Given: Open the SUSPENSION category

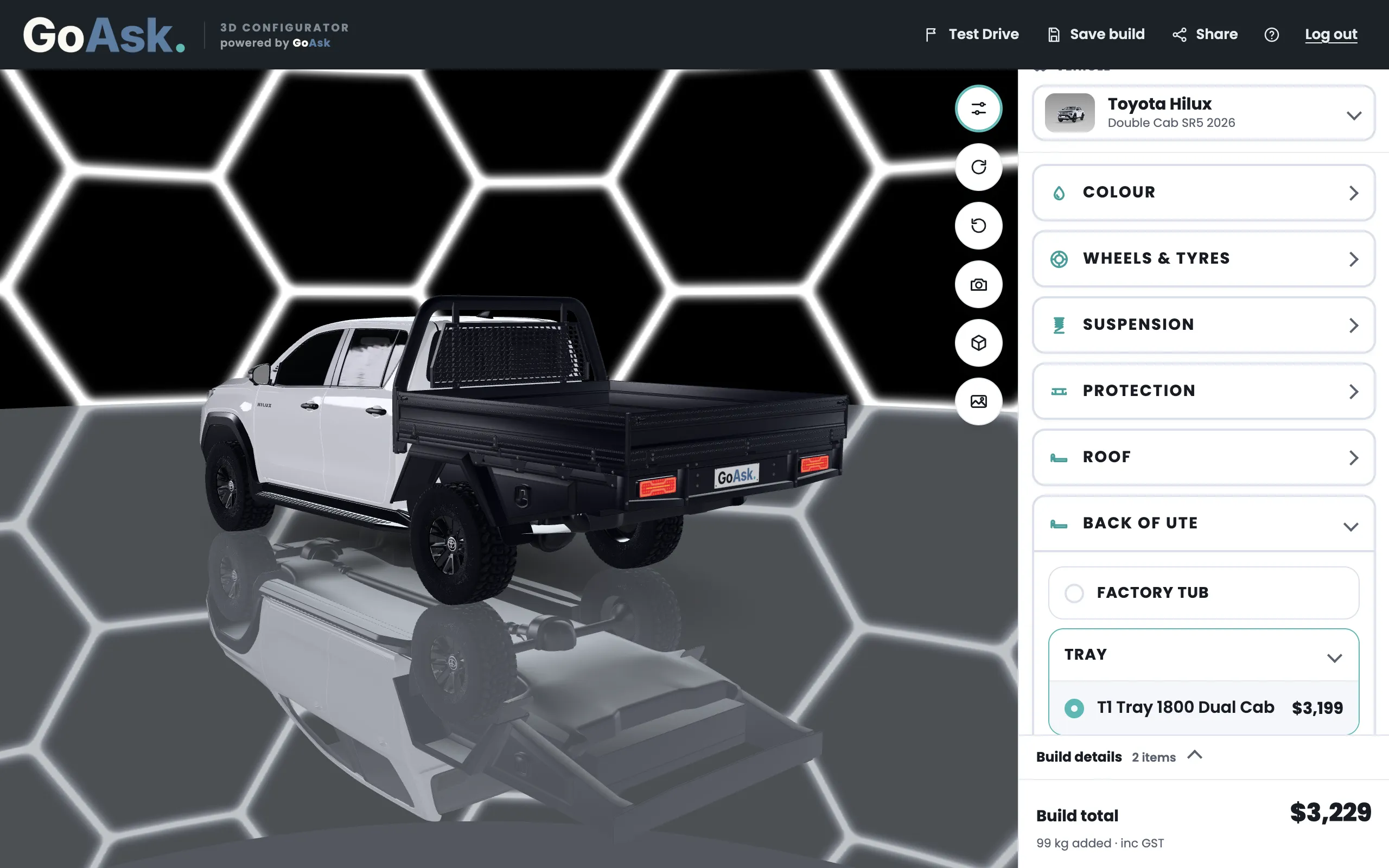Looking at the screenshot, I should [1203, 325].
